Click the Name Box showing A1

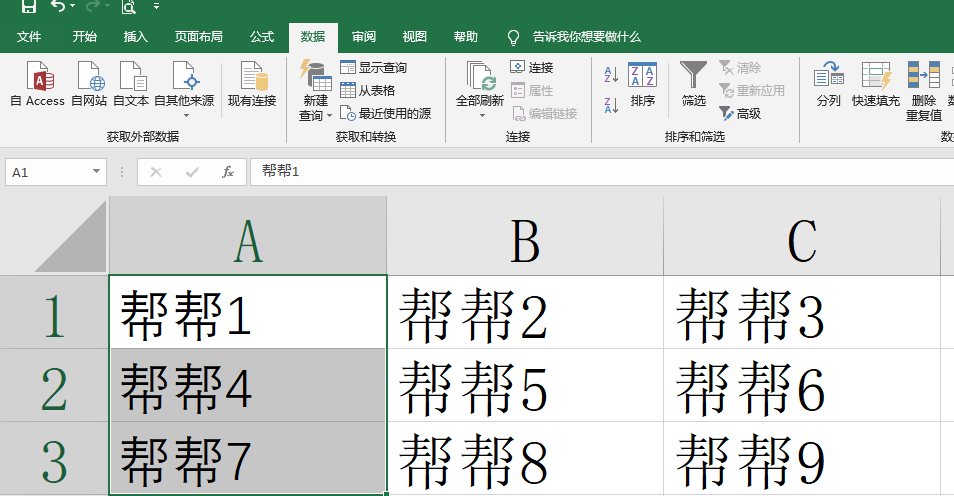click(47, 172)
